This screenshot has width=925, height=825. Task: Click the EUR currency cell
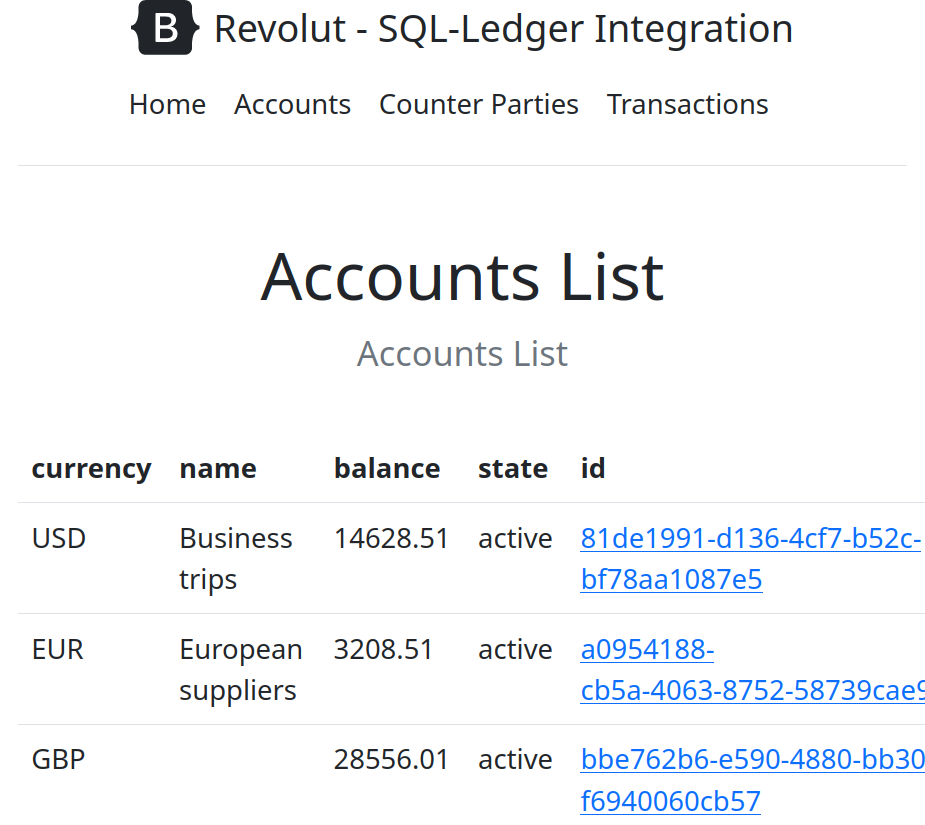[57, 649]
